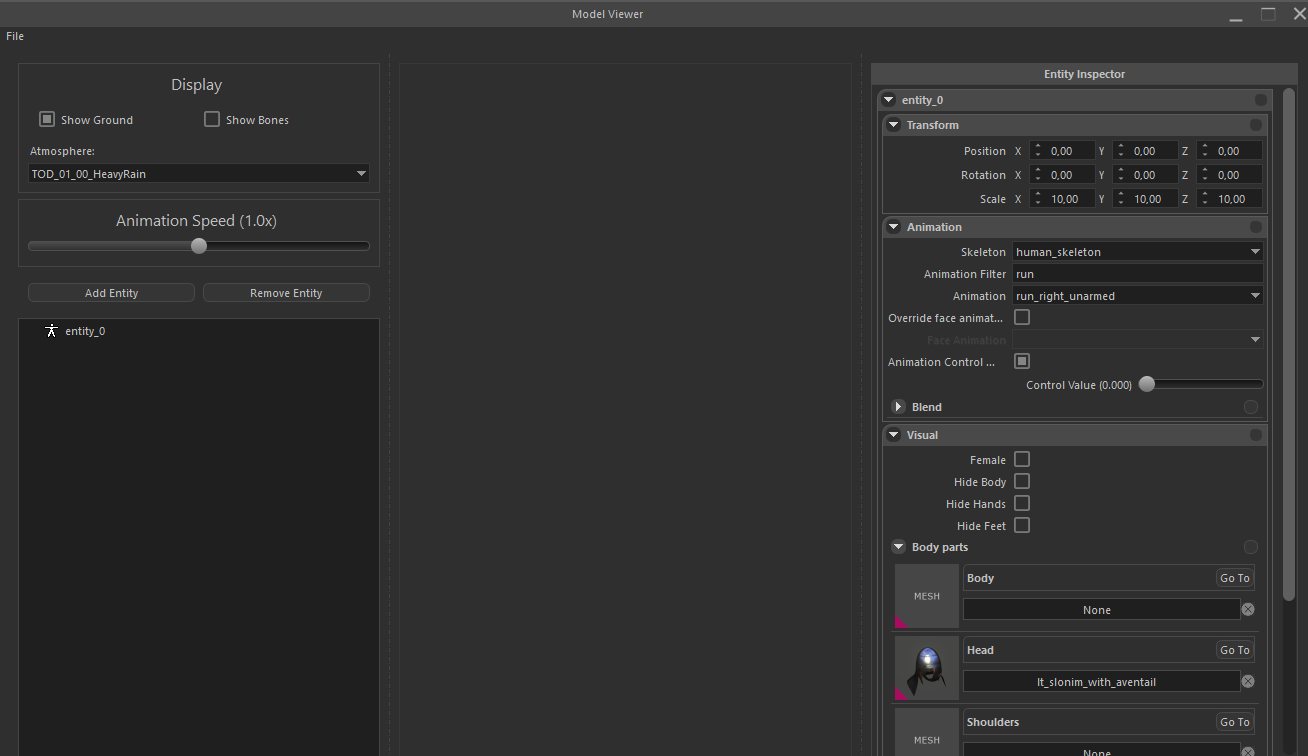Click the Animation Speed slider handle
This screenshot has width=1308, height=756.
click(199, 246)
